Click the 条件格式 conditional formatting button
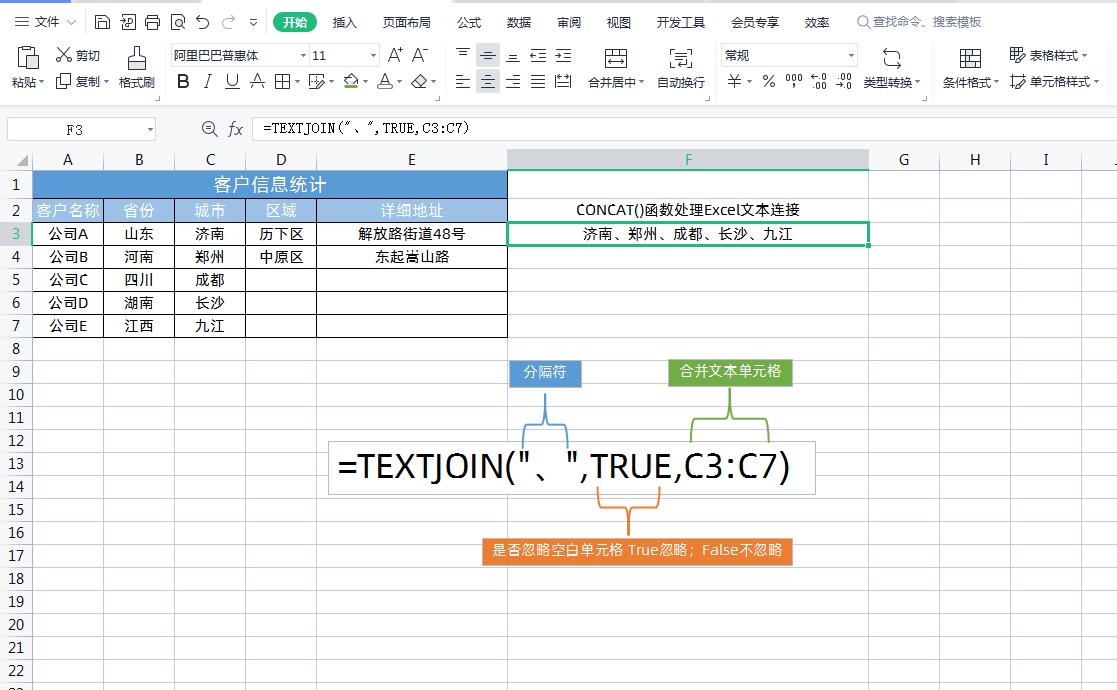Screen dimensions: 1117x690 tap(970, 68)
